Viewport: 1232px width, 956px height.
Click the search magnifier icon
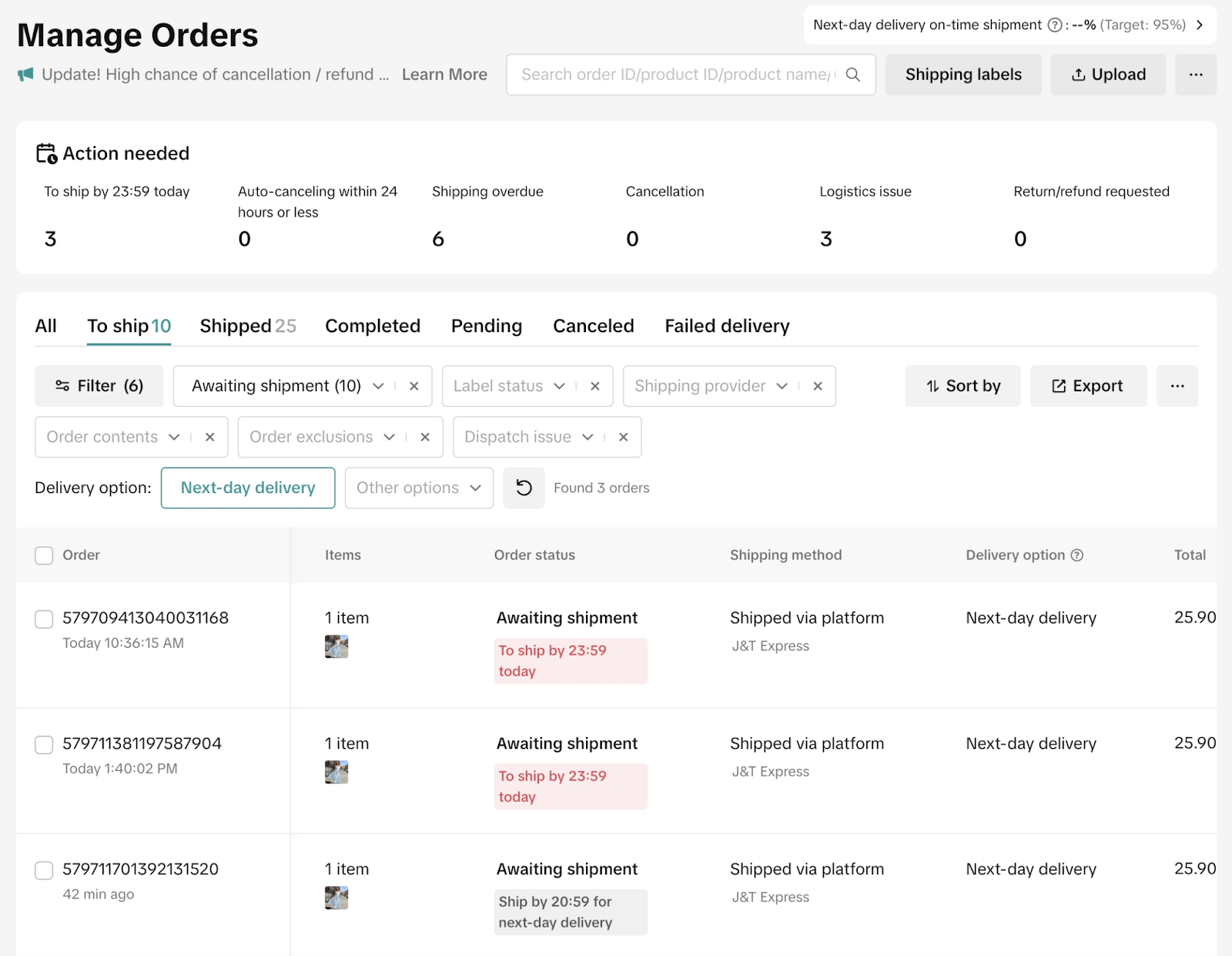[852, 75]
